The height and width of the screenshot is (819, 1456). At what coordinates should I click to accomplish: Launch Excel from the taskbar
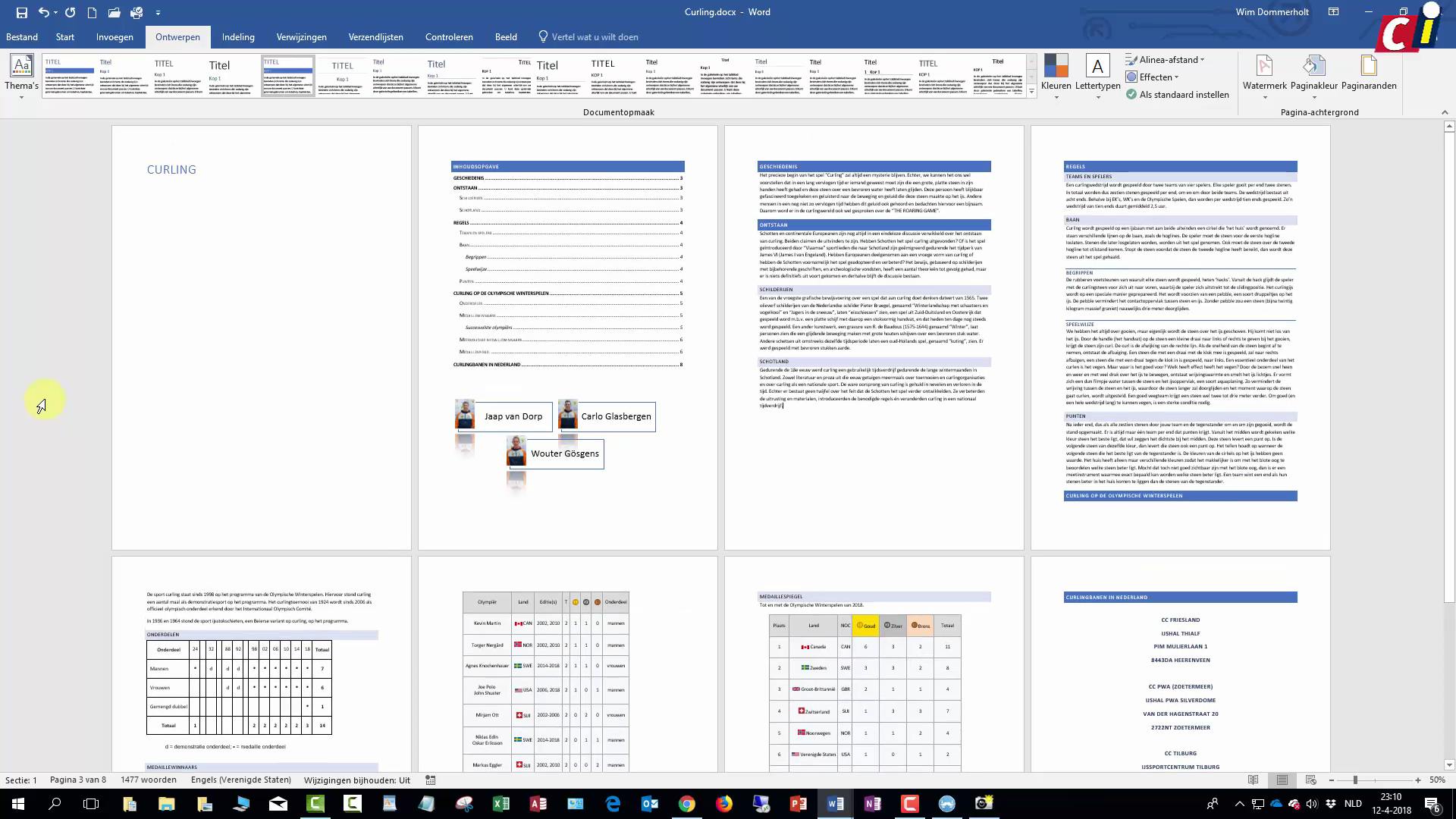click(501, 803)
